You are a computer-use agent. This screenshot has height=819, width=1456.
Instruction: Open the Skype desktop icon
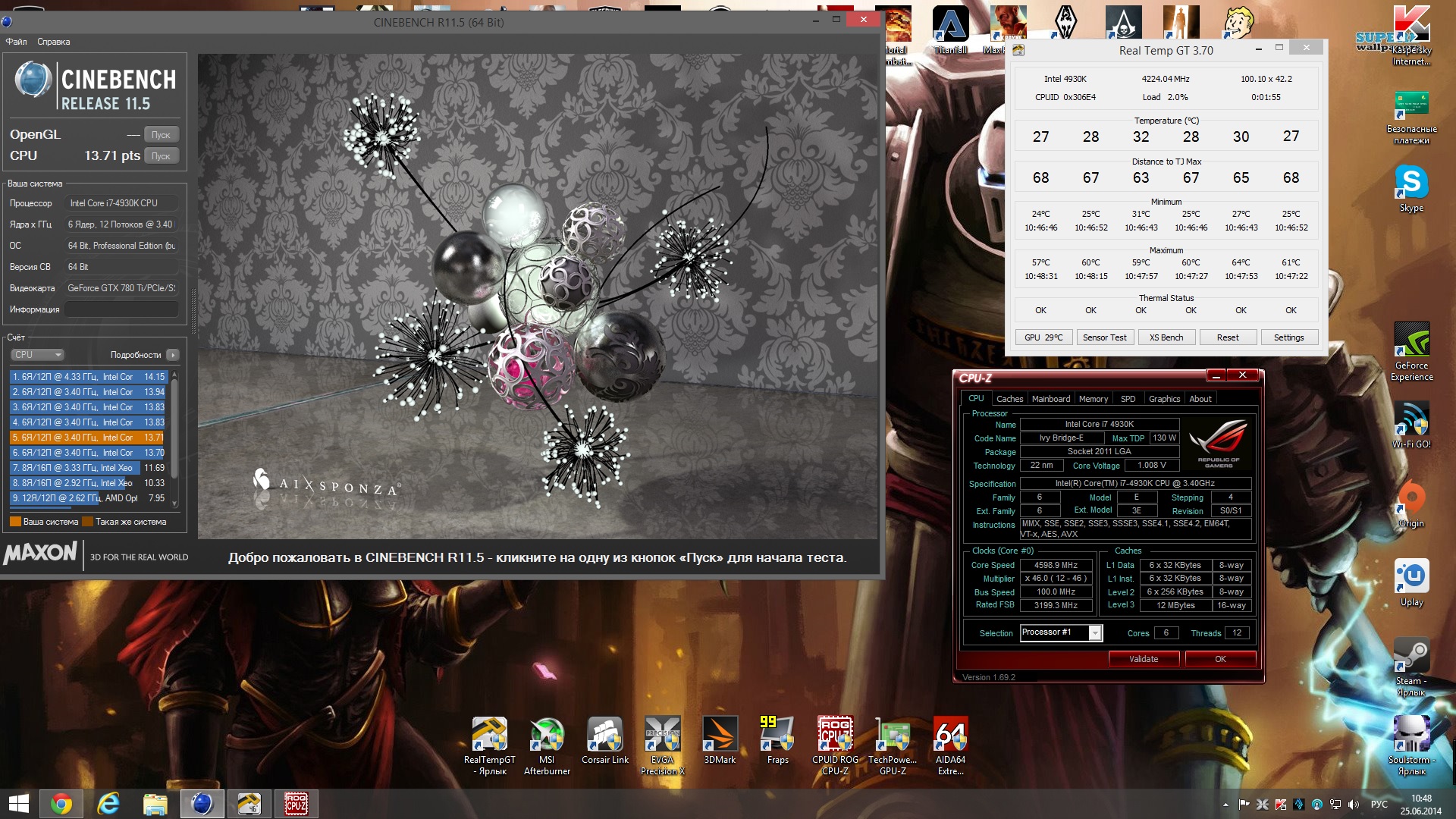[x=1411, y=189]
